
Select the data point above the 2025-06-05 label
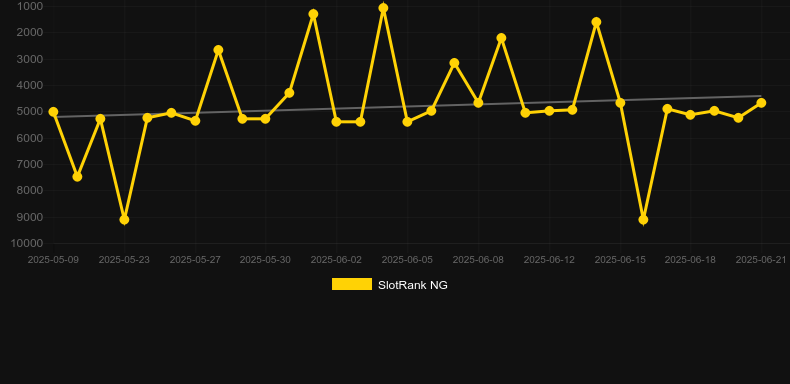(x=407, y=122)
